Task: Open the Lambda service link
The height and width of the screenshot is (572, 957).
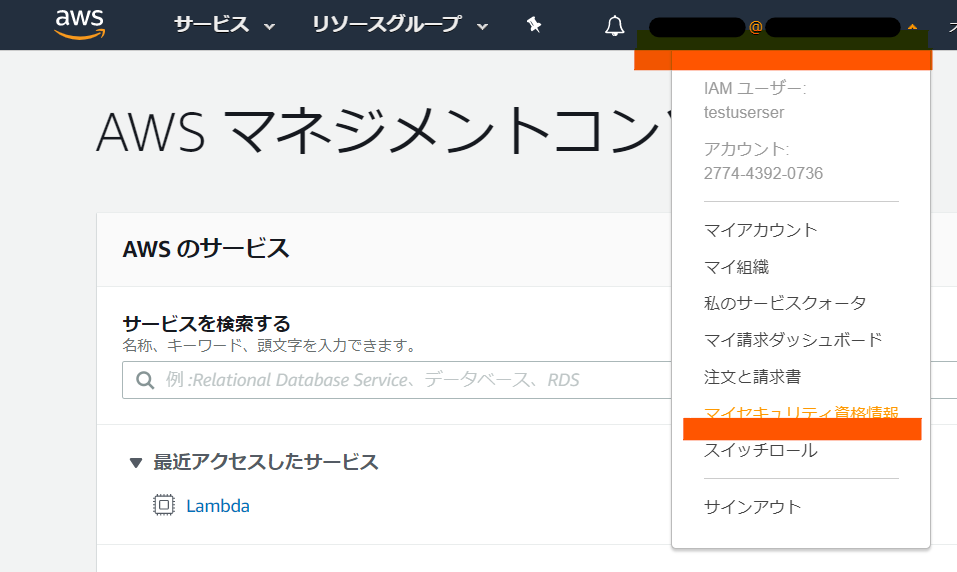Action: point(218,505)
